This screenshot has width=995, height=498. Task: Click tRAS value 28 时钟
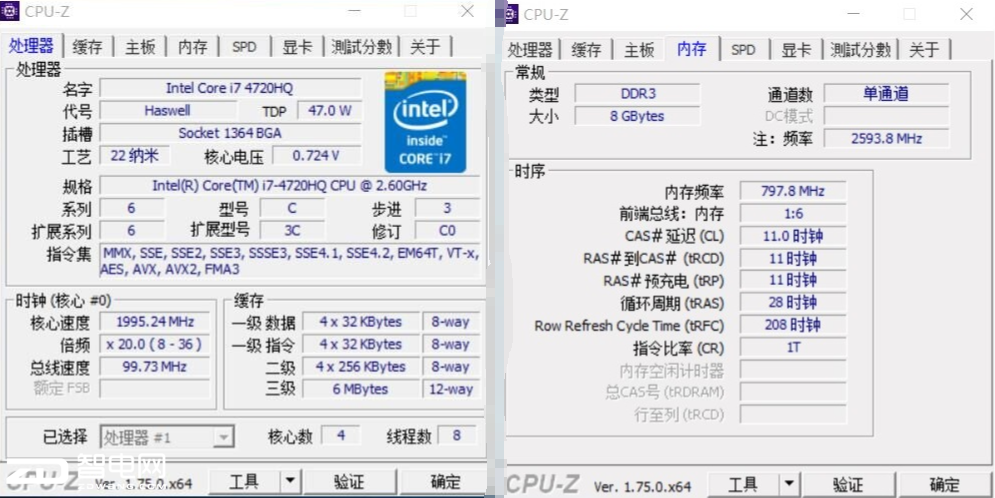(x=793, y=303)
